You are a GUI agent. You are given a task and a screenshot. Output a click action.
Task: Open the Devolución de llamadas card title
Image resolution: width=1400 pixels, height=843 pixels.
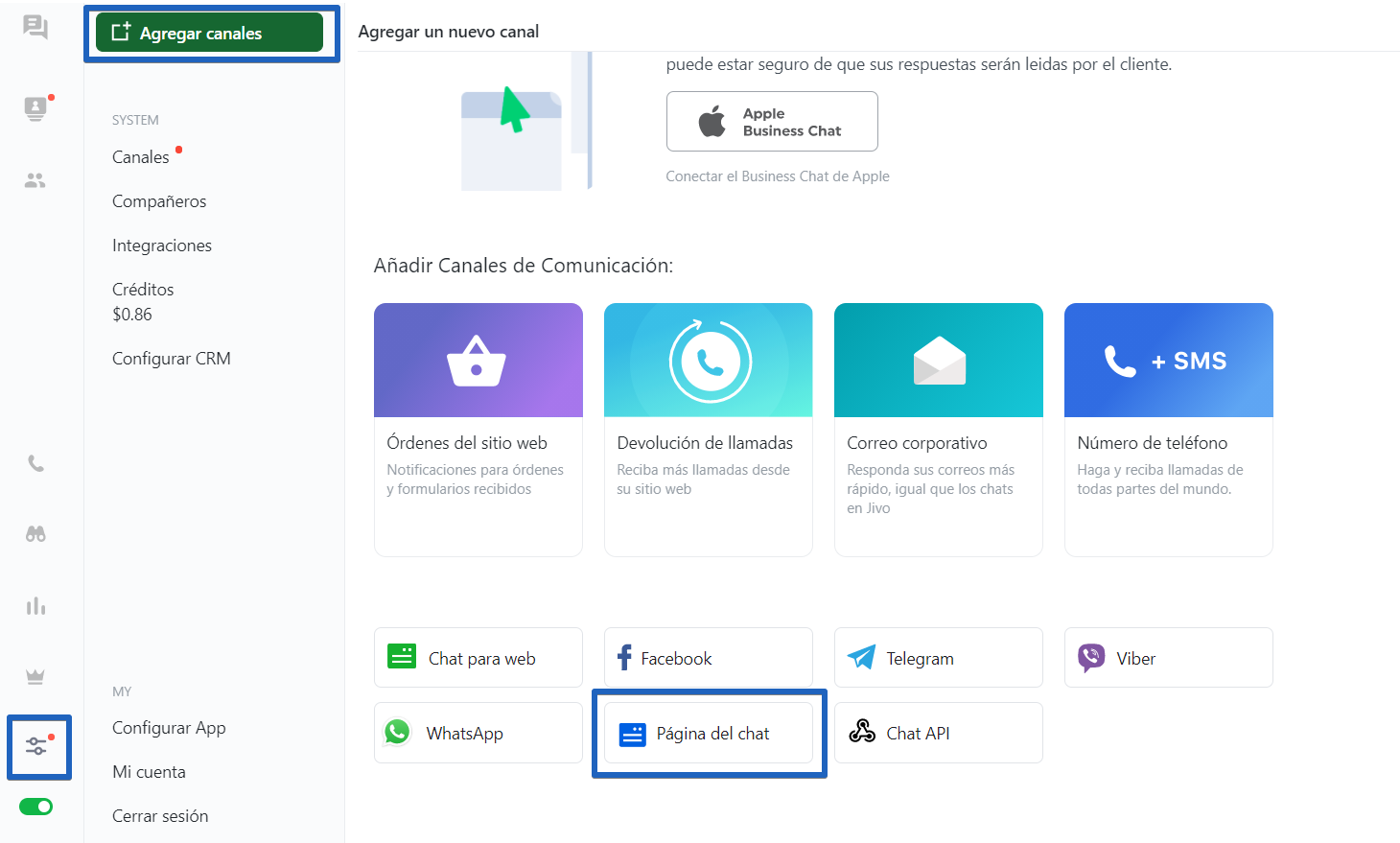pos(705,443)
